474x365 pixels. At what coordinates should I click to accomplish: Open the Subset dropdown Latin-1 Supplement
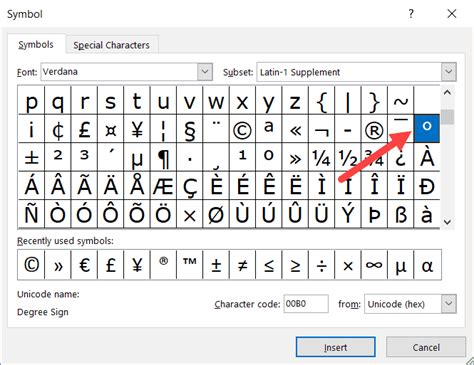(x=449, y=72)
